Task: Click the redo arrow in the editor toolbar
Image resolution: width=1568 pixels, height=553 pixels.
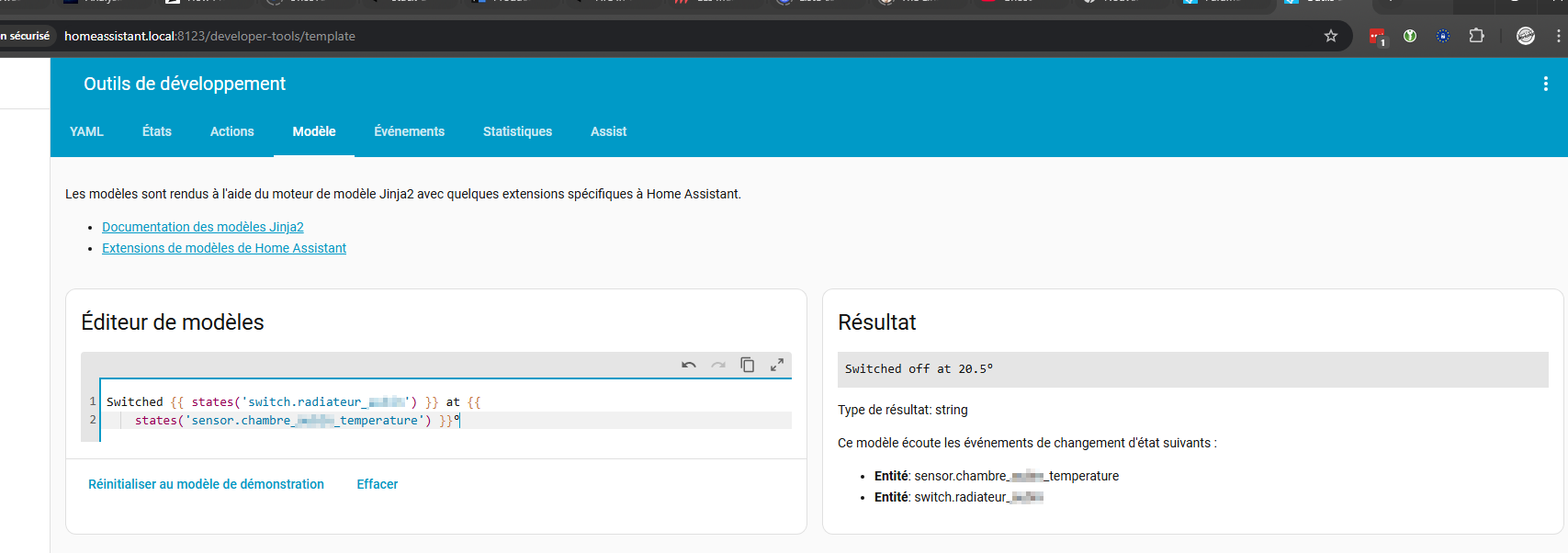Action: [718, 365]
